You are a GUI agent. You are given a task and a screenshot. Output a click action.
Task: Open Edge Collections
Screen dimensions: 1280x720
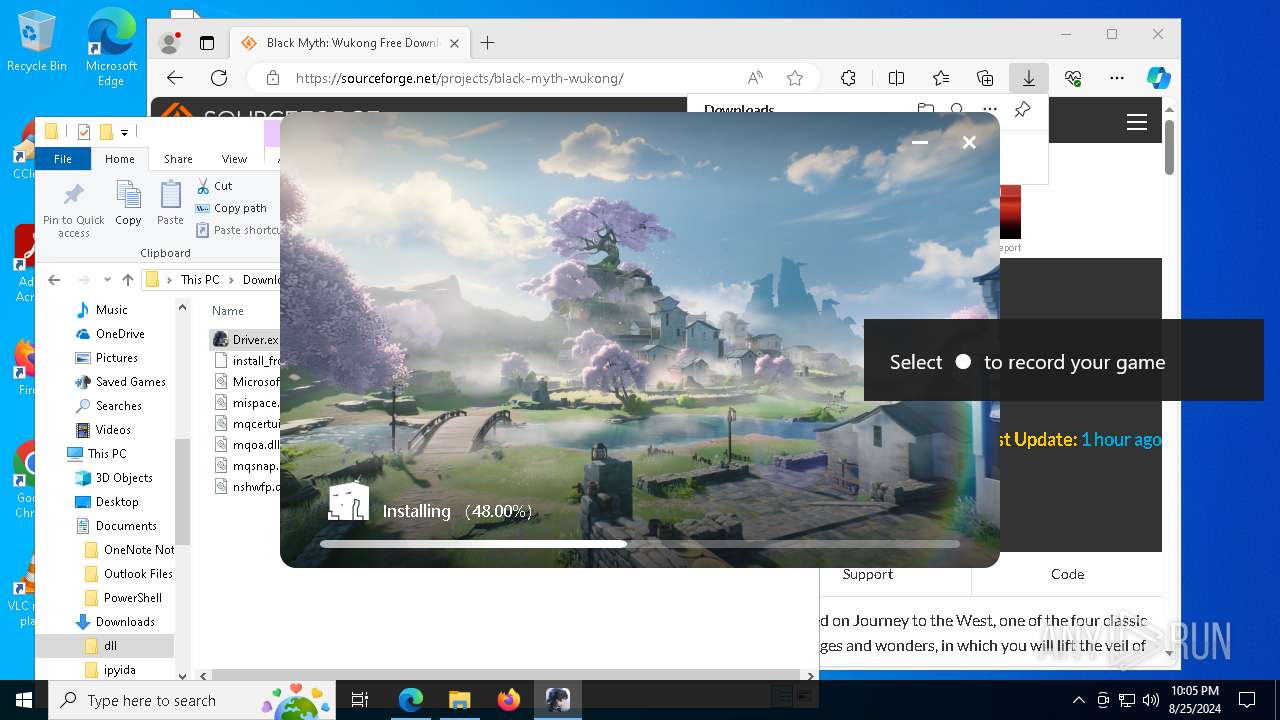tap(985, 78)
